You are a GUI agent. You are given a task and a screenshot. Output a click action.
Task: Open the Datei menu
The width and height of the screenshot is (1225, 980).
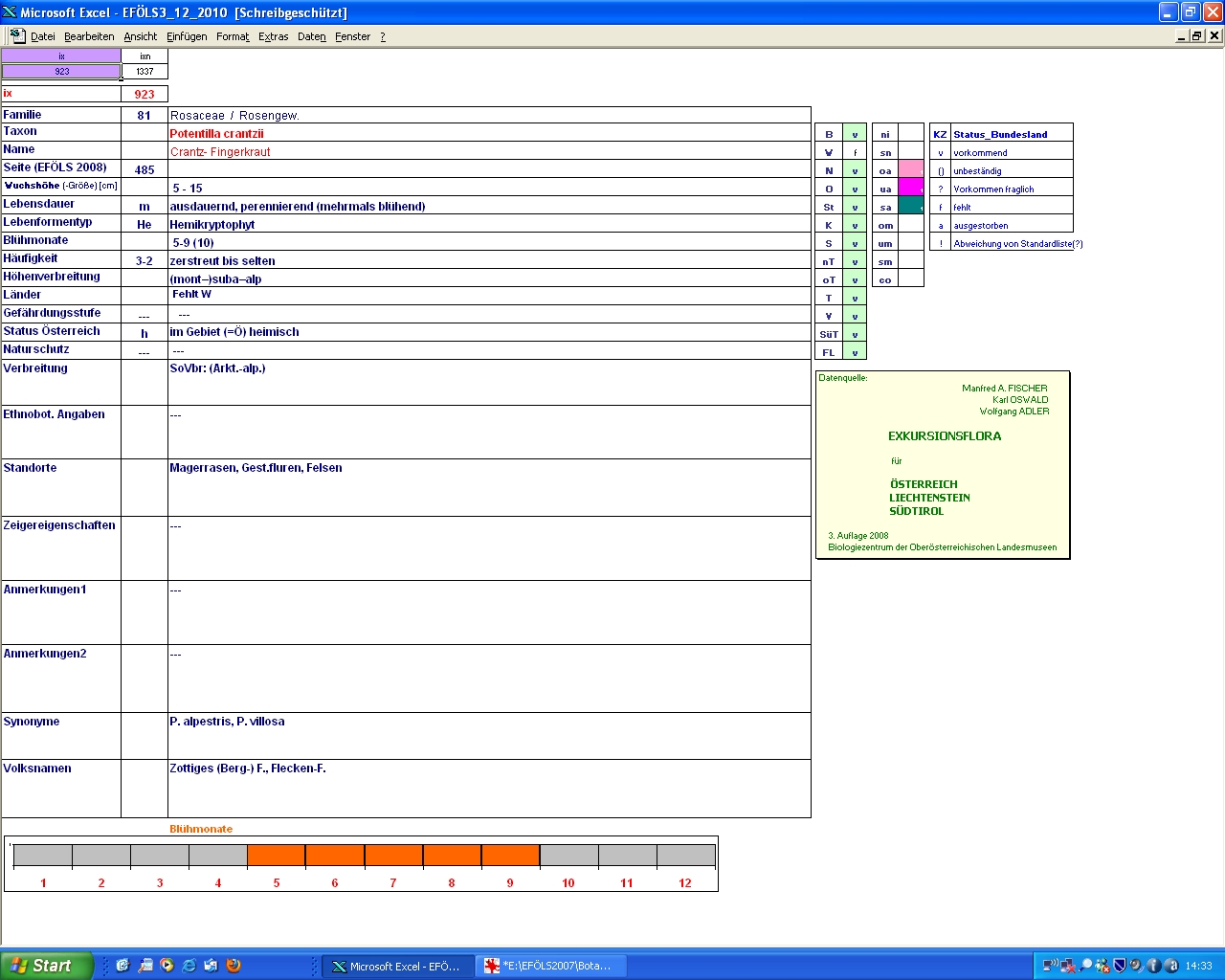pos(43,36)
